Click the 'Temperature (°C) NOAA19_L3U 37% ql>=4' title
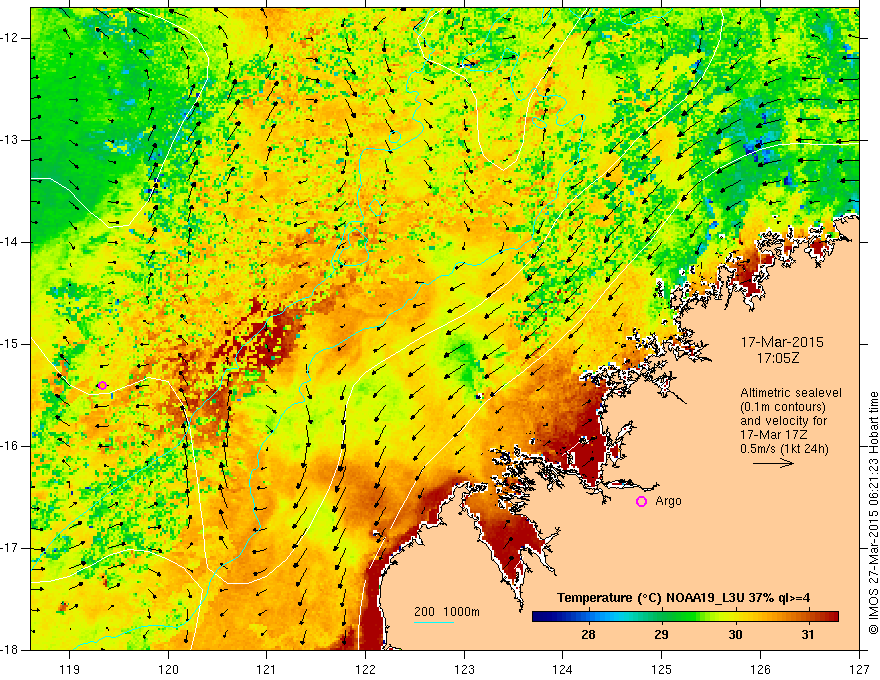Screen dimensions: 880x680 [x=683, y=598]
